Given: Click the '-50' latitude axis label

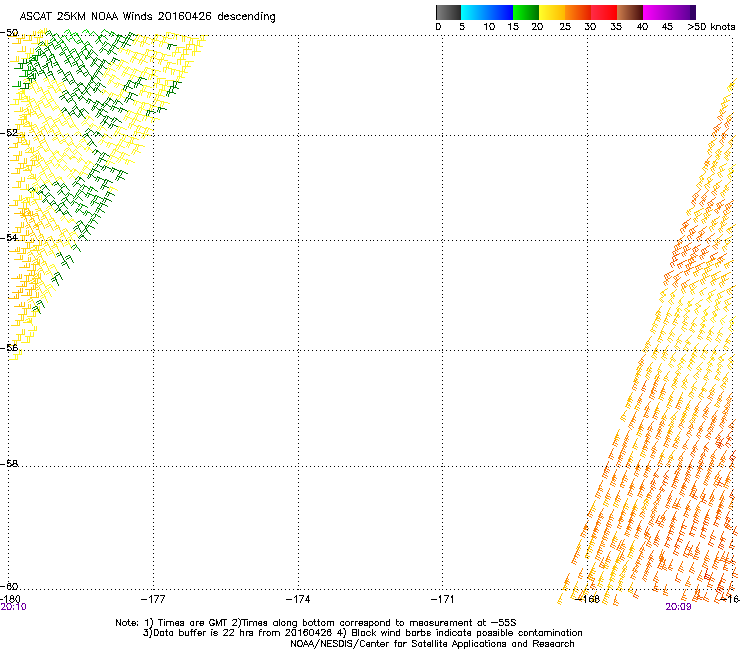Looking at the screenshot, I should coord(9,33).
